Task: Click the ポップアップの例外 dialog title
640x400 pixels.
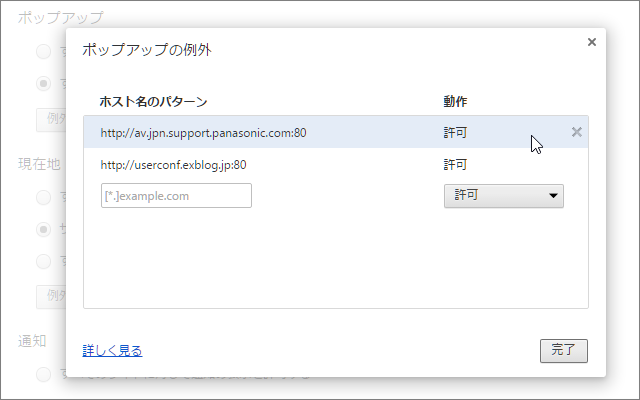Action: pos(147,50)
